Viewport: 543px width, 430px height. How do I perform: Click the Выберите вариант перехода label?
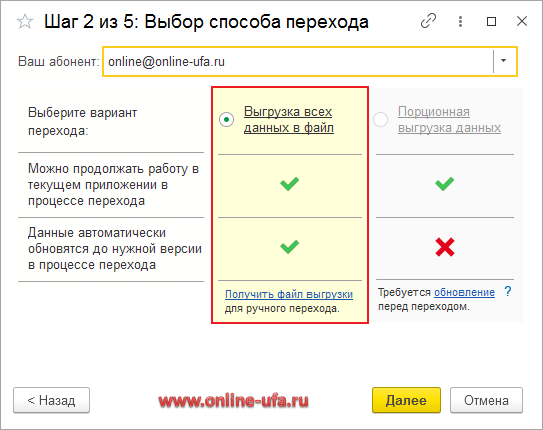pos(82,122)
